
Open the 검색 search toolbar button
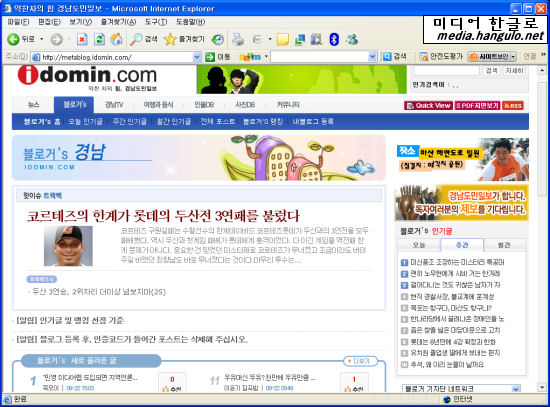click(143, 39)
